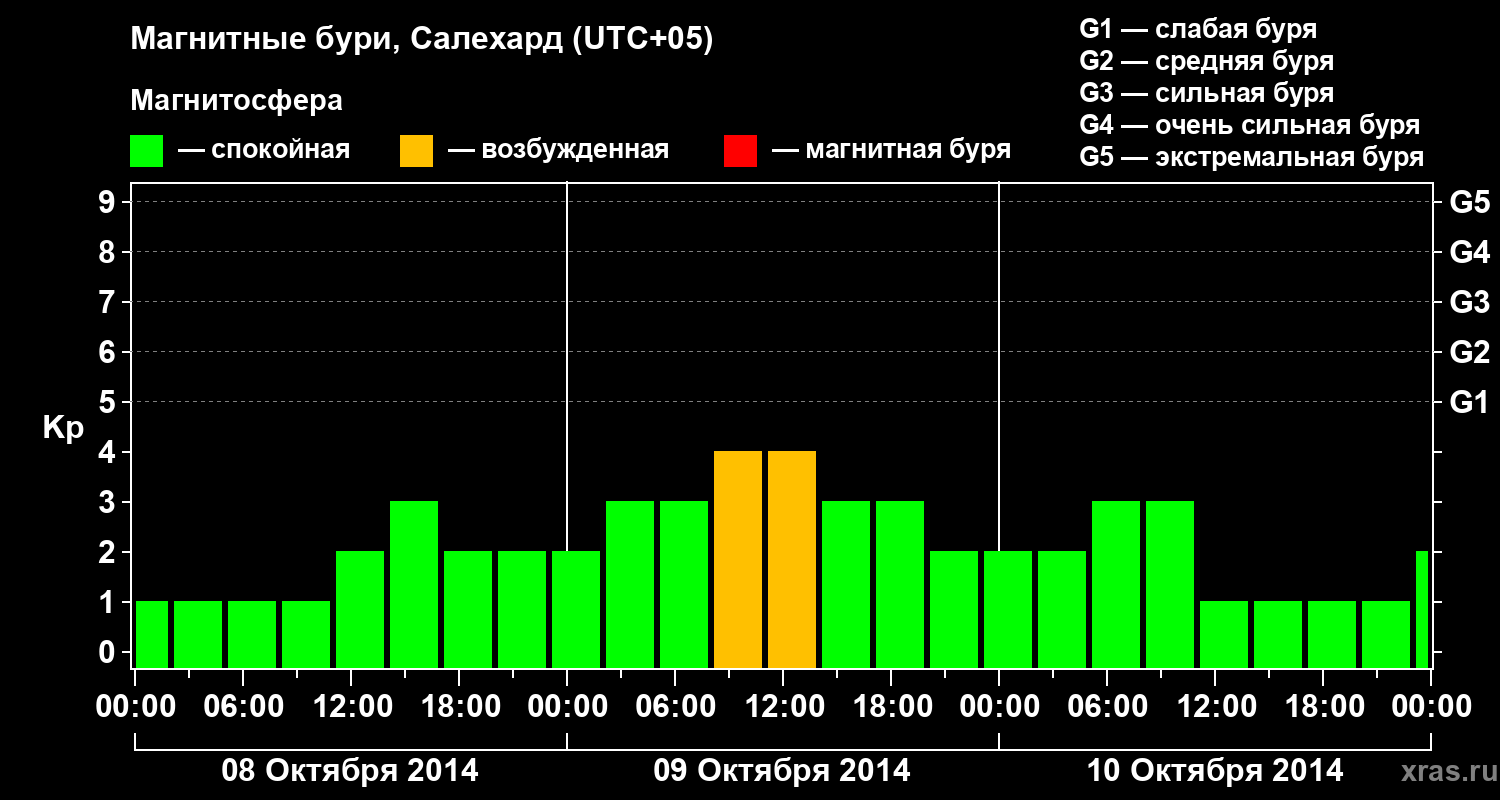This screenshot has width=1500, height=800.
Task: Click the 'G5 — экстремальная буря' legend line
Action: [1252, 157]
